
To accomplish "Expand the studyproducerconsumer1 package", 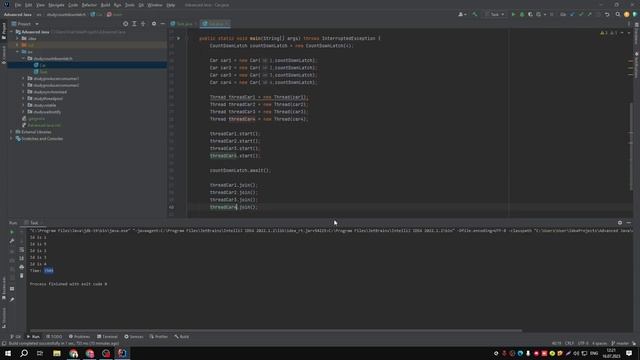I will (x=23, y=78).
